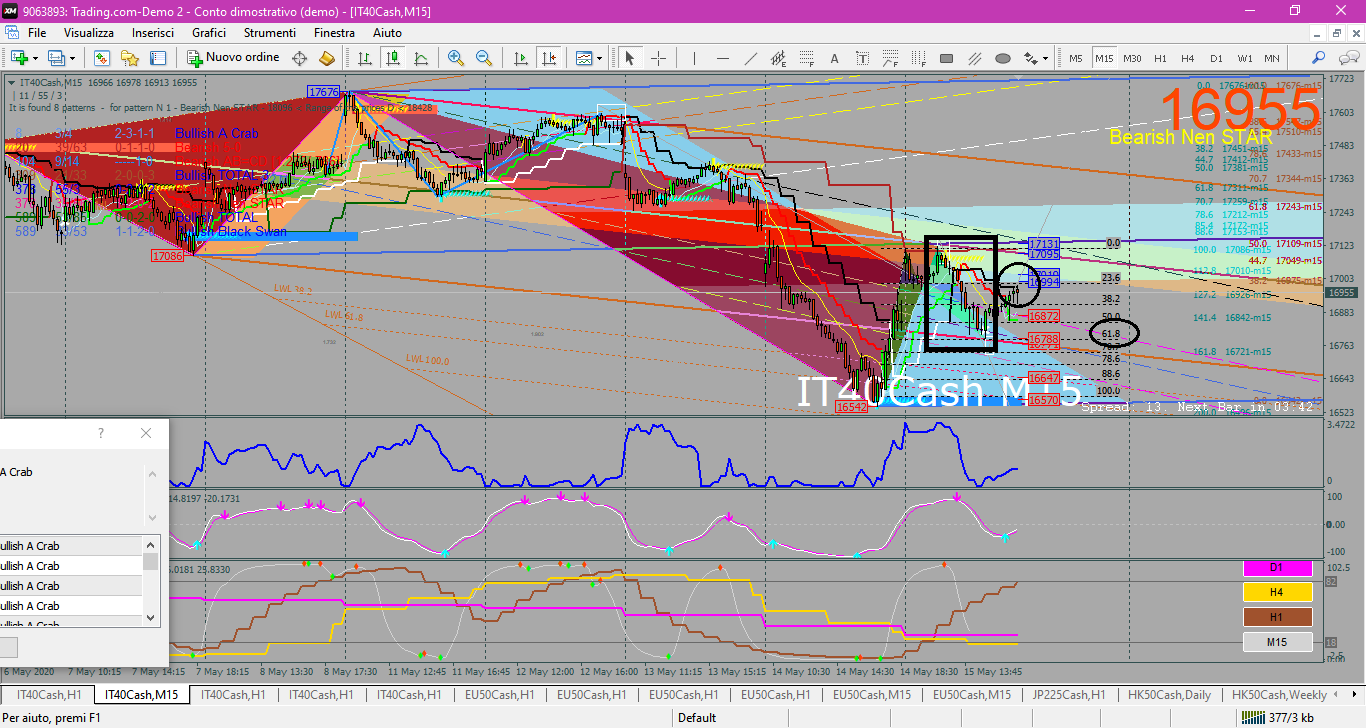Select the Fibonacci fan tool icon
The height and width of the screenshot is (728, 1366).
point(889,58)
